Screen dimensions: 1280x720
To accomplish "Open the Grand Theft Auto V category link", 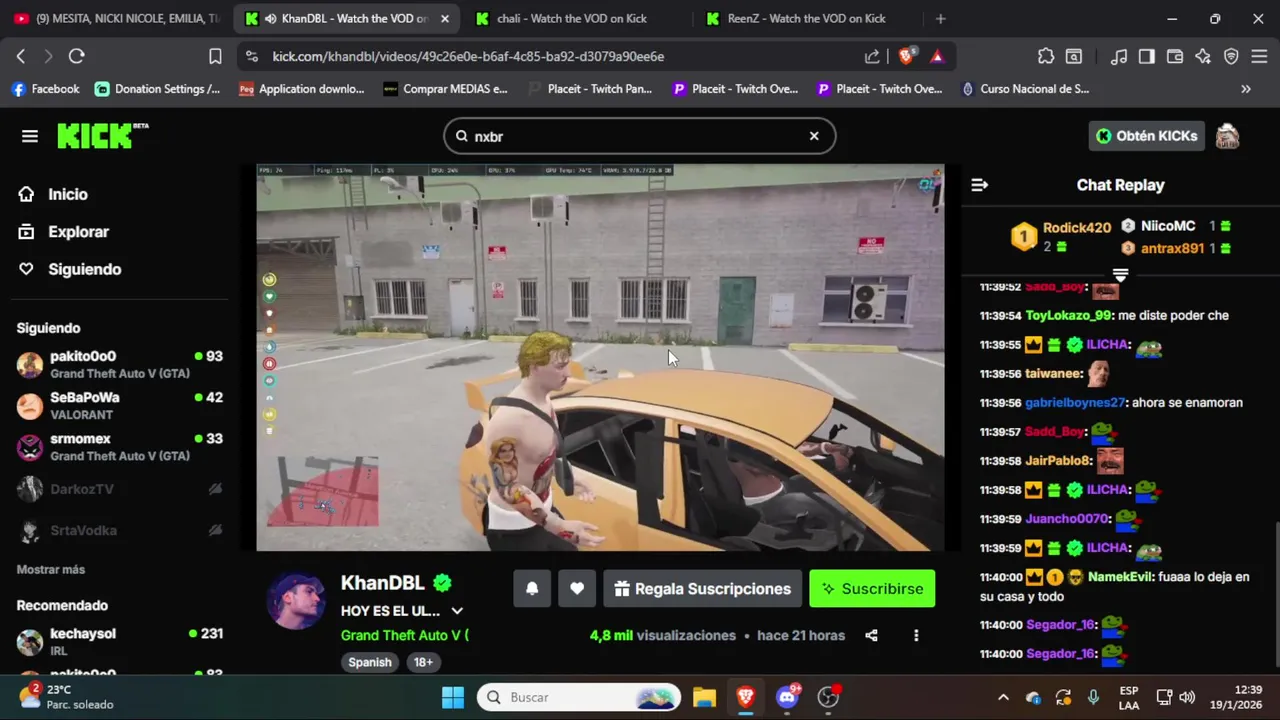I will (404, 635).
